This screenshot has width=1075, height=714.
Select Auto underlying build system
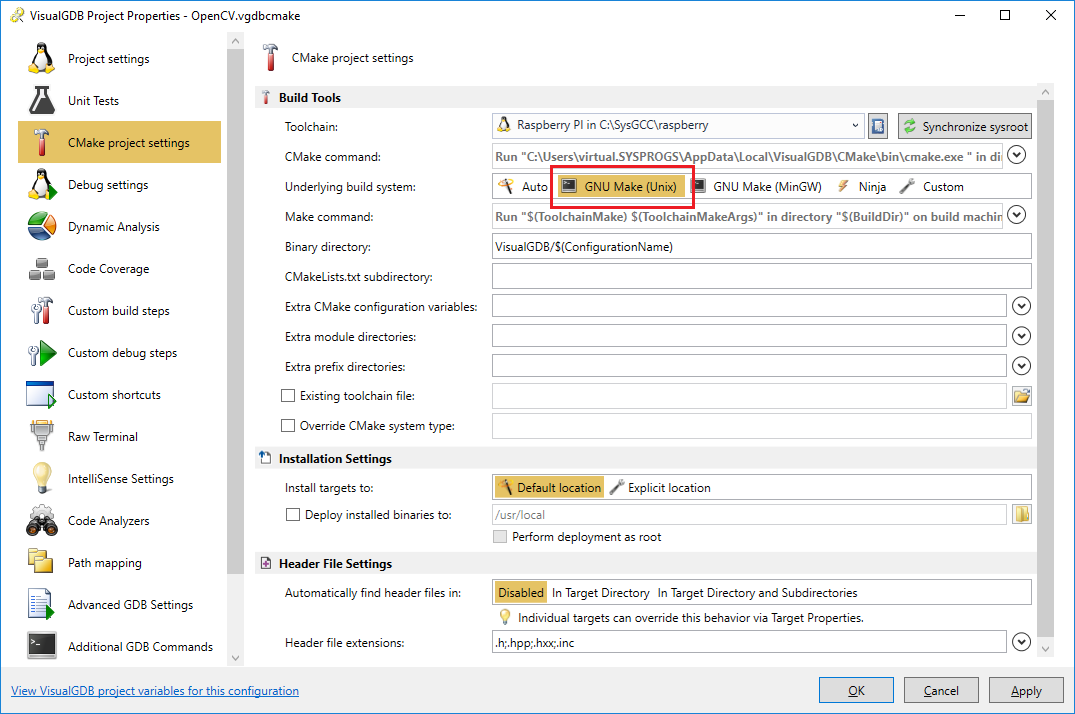(524, 187)
